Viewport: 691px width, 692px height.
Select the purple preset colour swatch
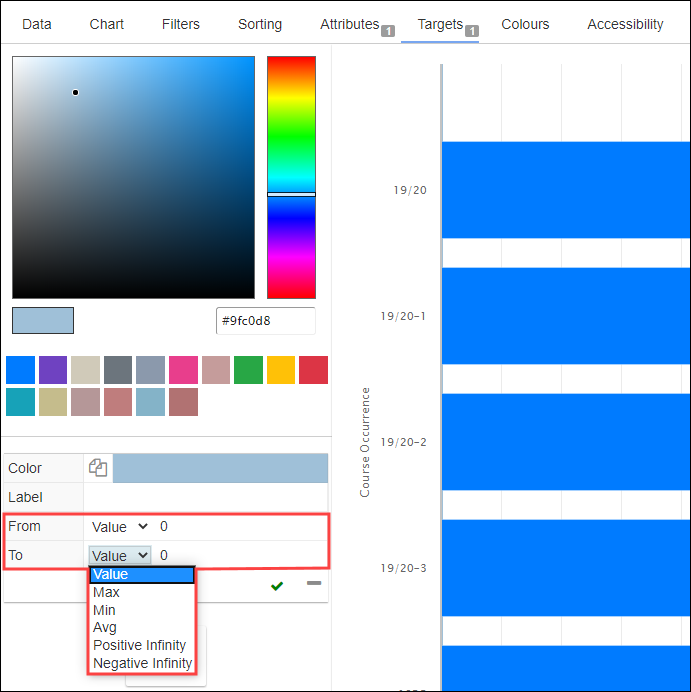(53, 370)
